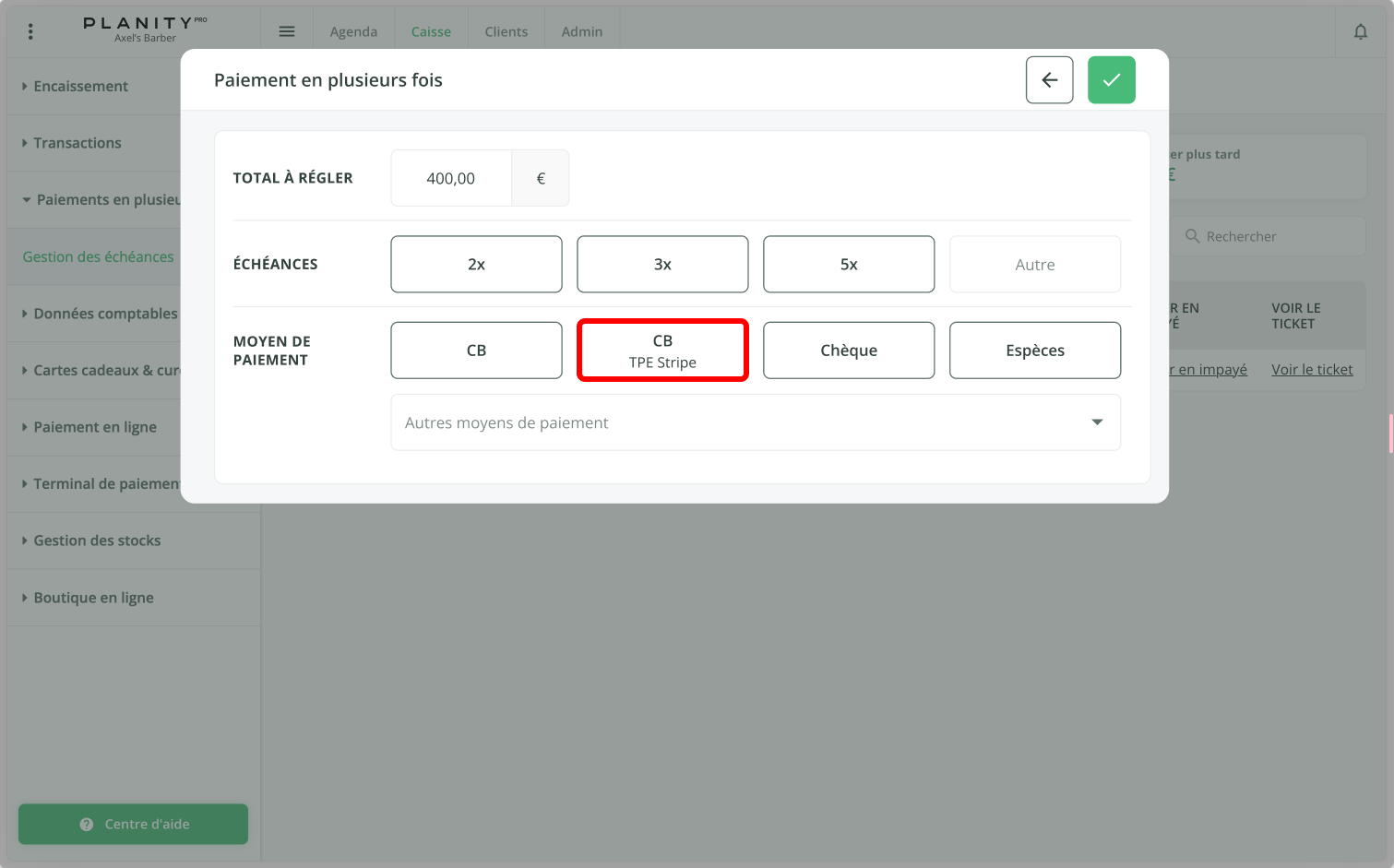Screen dimensions: 1394x868
Task: Choose Chèque as payment method
Action: click(849, 351)
